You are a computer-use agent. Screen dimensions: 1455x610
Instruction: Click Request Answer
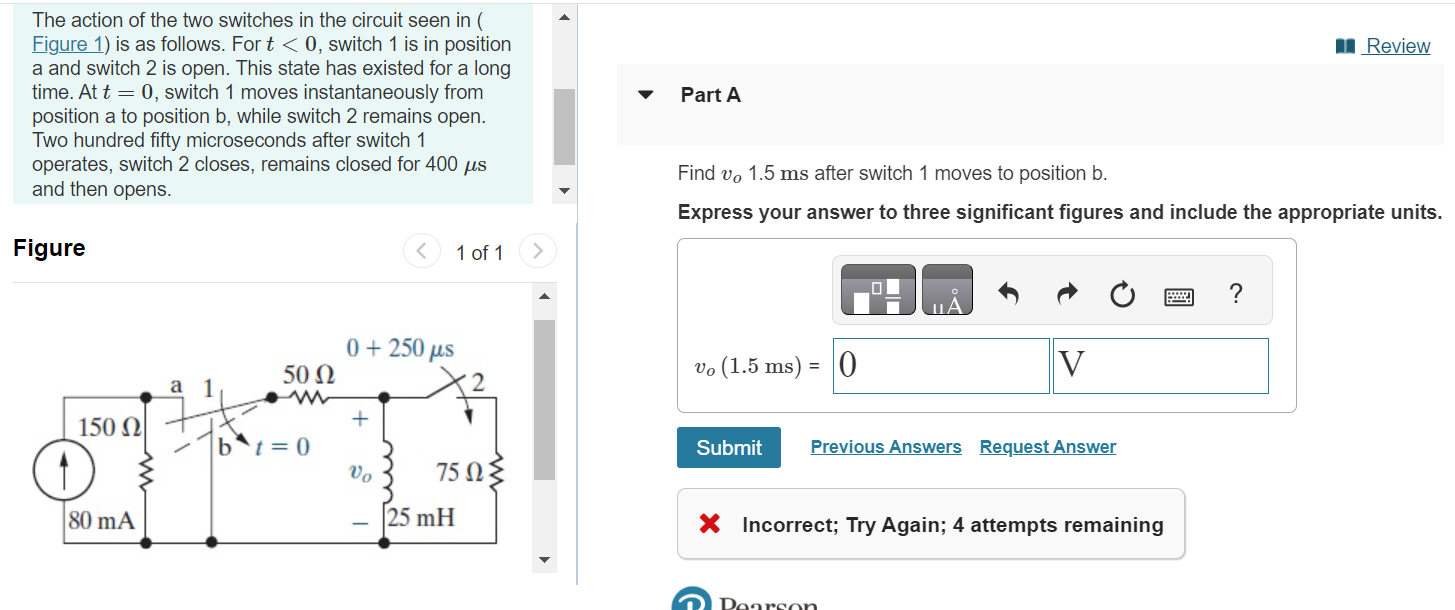click(x=1047, y=447)
